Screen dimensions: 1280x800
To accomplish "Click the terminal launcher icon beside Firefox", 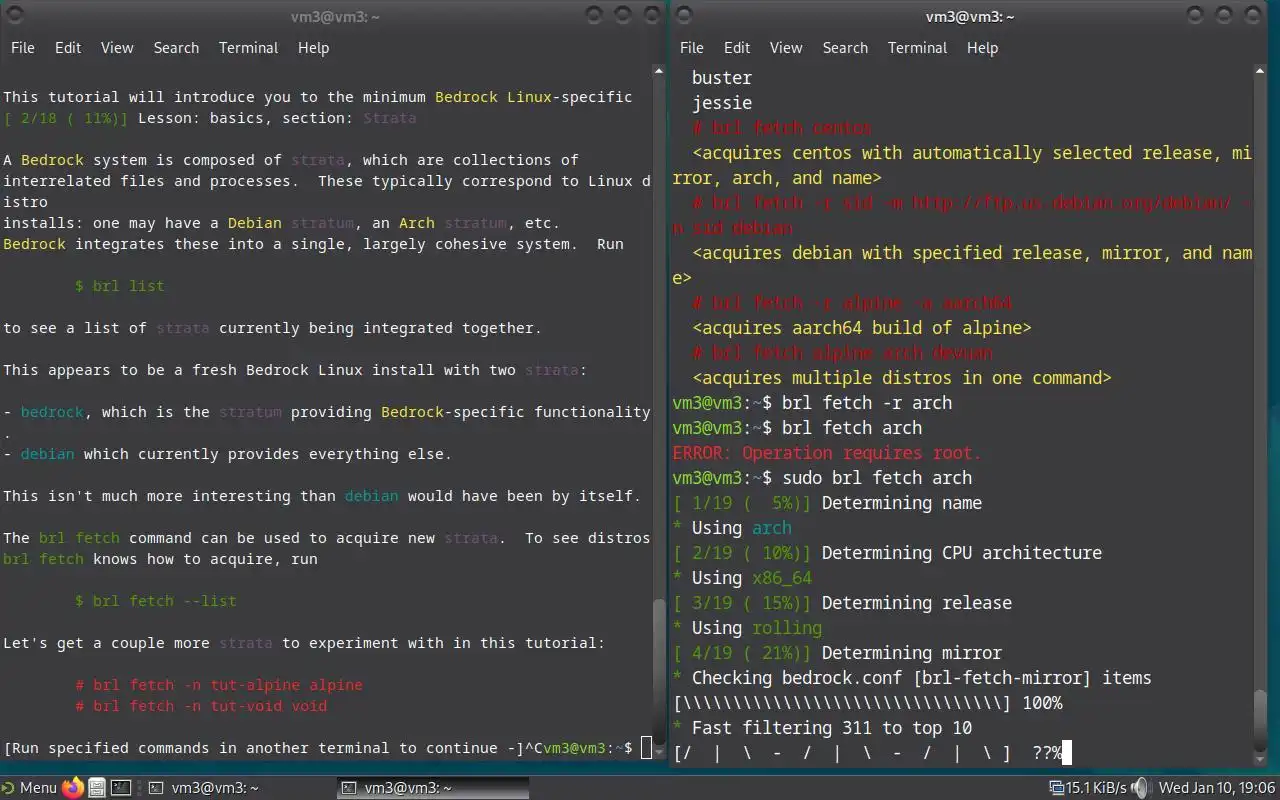I will point(120,787).
